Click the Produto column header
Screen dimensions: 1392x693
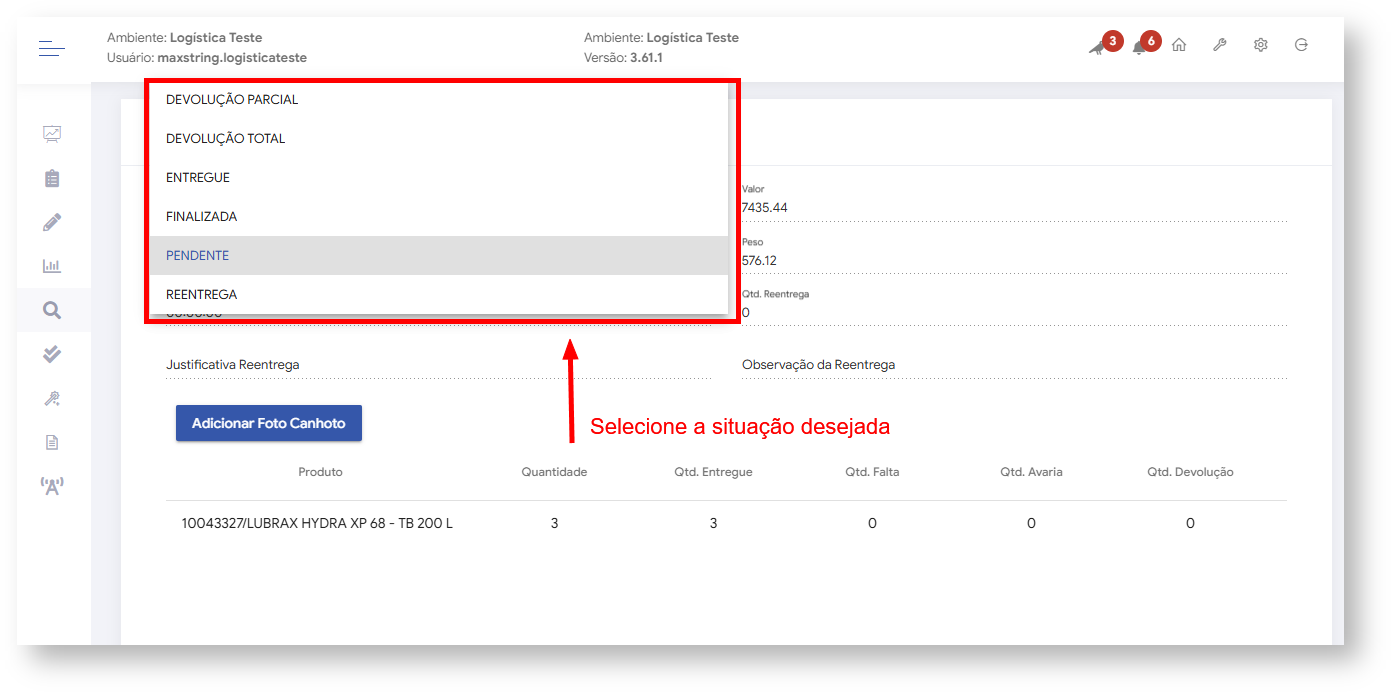point(320,472)
